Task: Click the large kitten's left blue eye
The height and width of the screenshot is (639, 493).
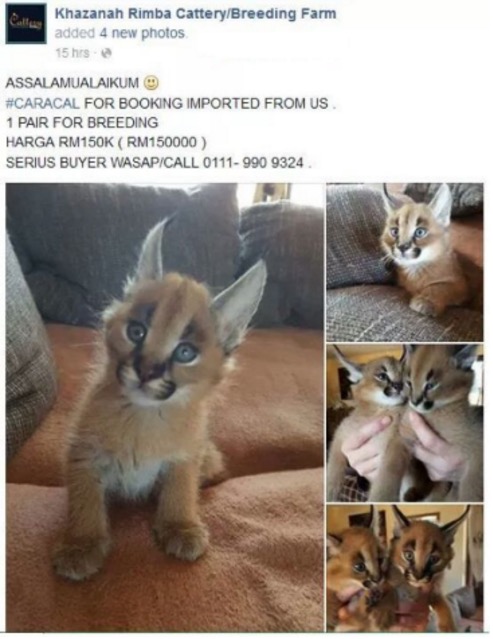Action: (137, 331)
